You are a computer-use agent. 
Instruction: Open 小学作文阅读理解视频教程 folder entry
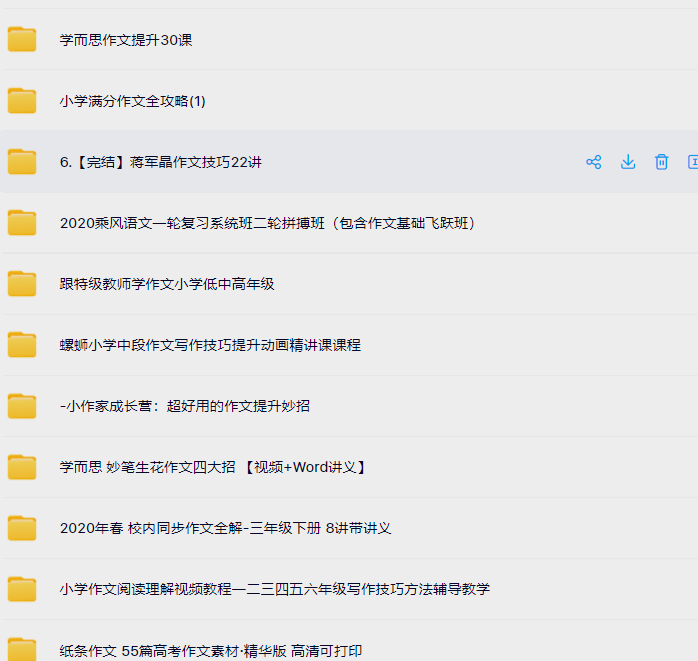275,589
